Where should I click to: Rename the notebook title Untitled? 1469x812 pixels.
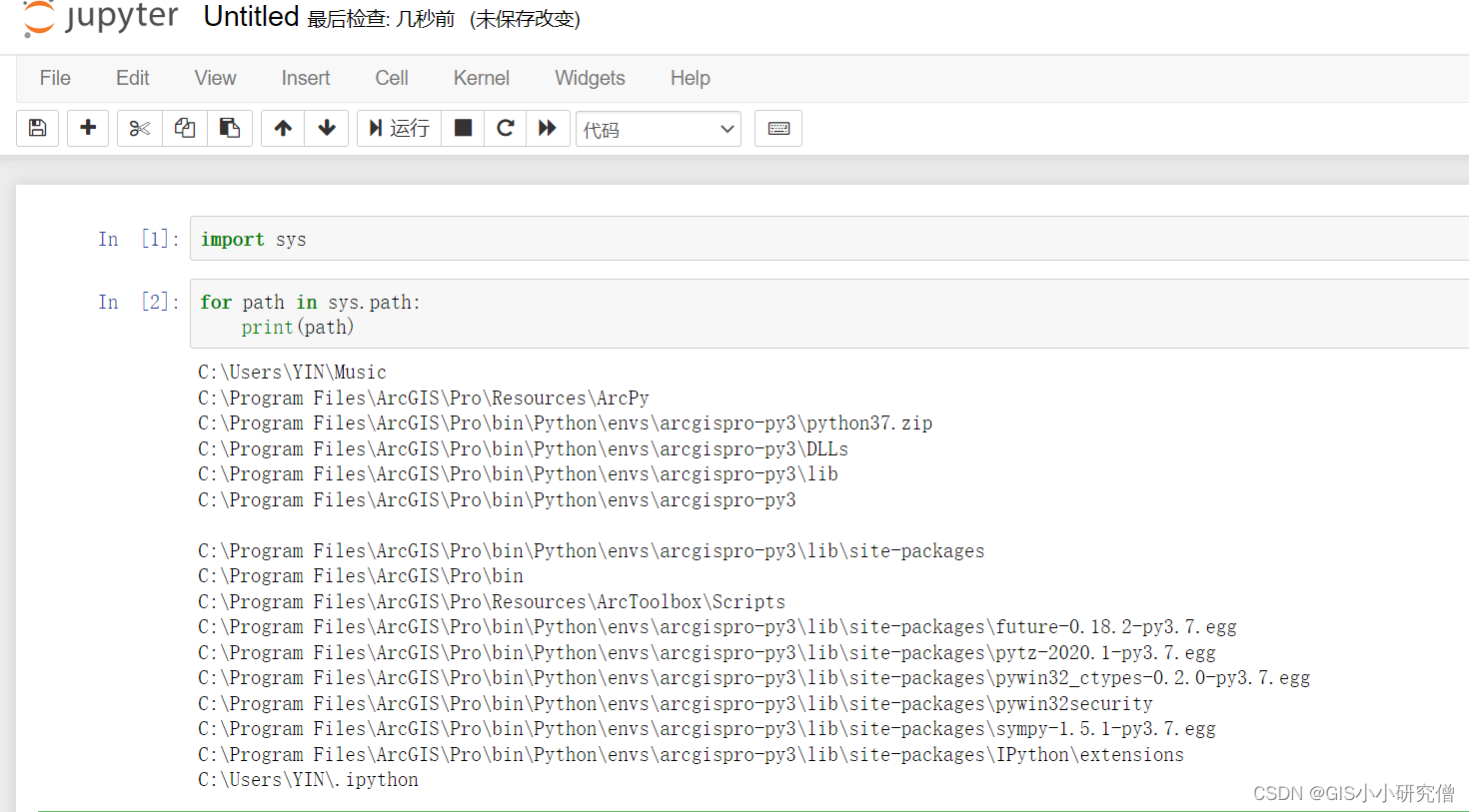pyautogui.click(x=251, y=17)
